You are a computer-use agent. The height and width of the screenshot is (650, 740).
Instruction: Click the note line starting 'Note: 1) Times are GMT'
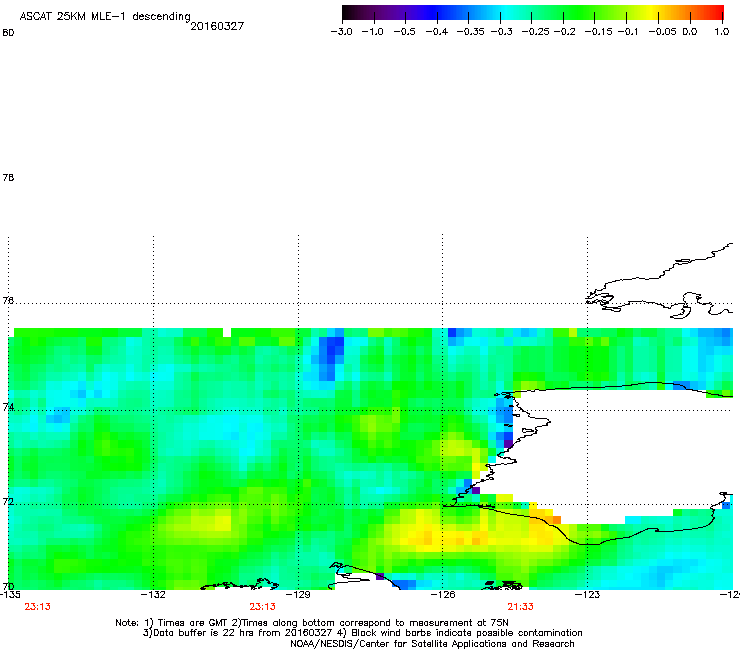312,623
